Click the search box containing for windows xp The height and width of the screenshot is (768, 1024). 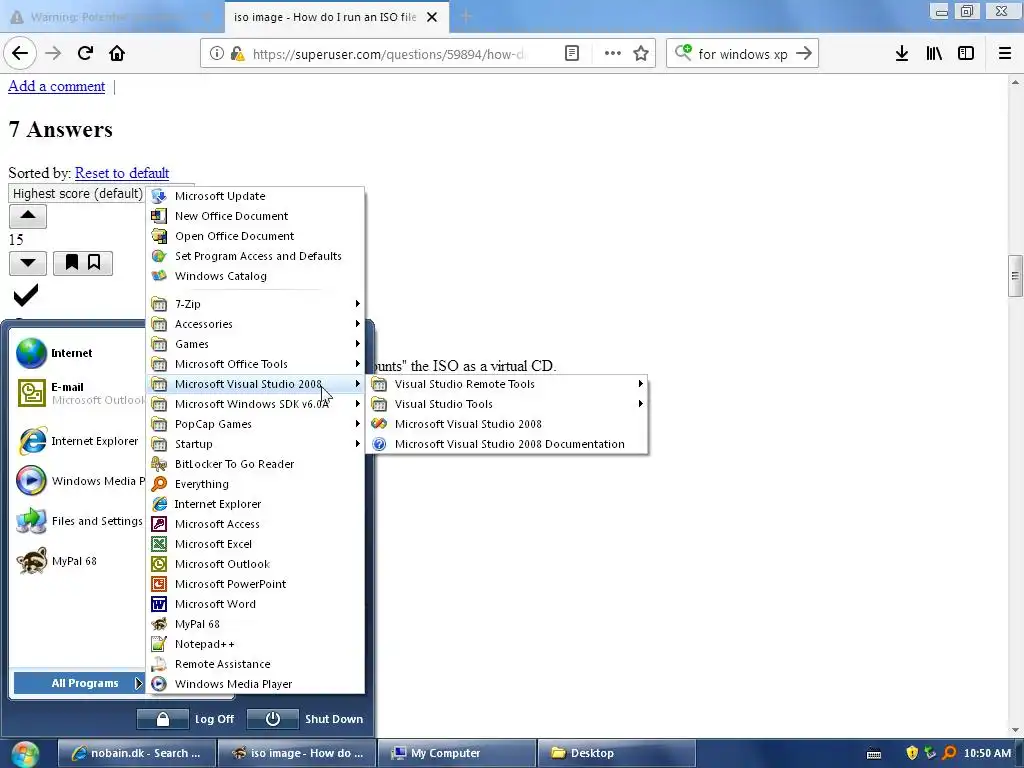click(x=743, y=54)
